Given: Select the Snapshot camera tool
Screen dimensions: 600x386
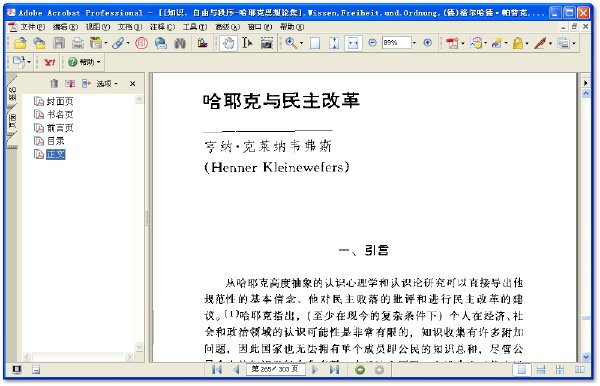Looking at the screenshot, I should tap(267, 43).
